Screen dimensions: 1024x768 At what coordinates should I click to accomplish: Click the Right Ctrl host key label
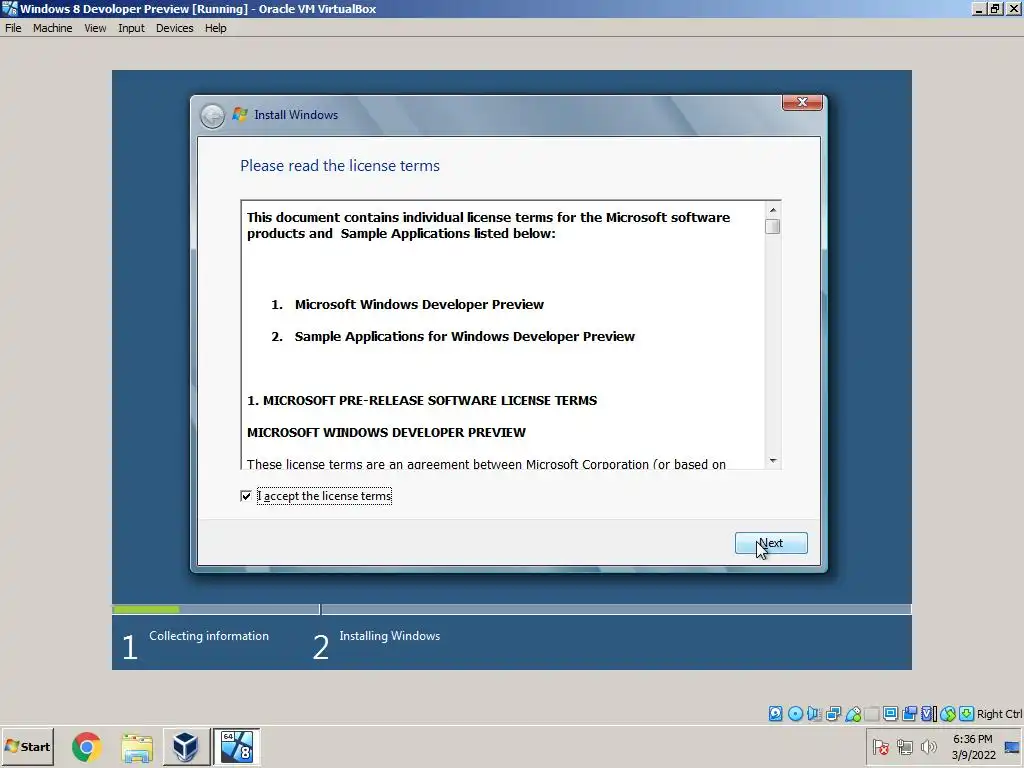point(999,714)
